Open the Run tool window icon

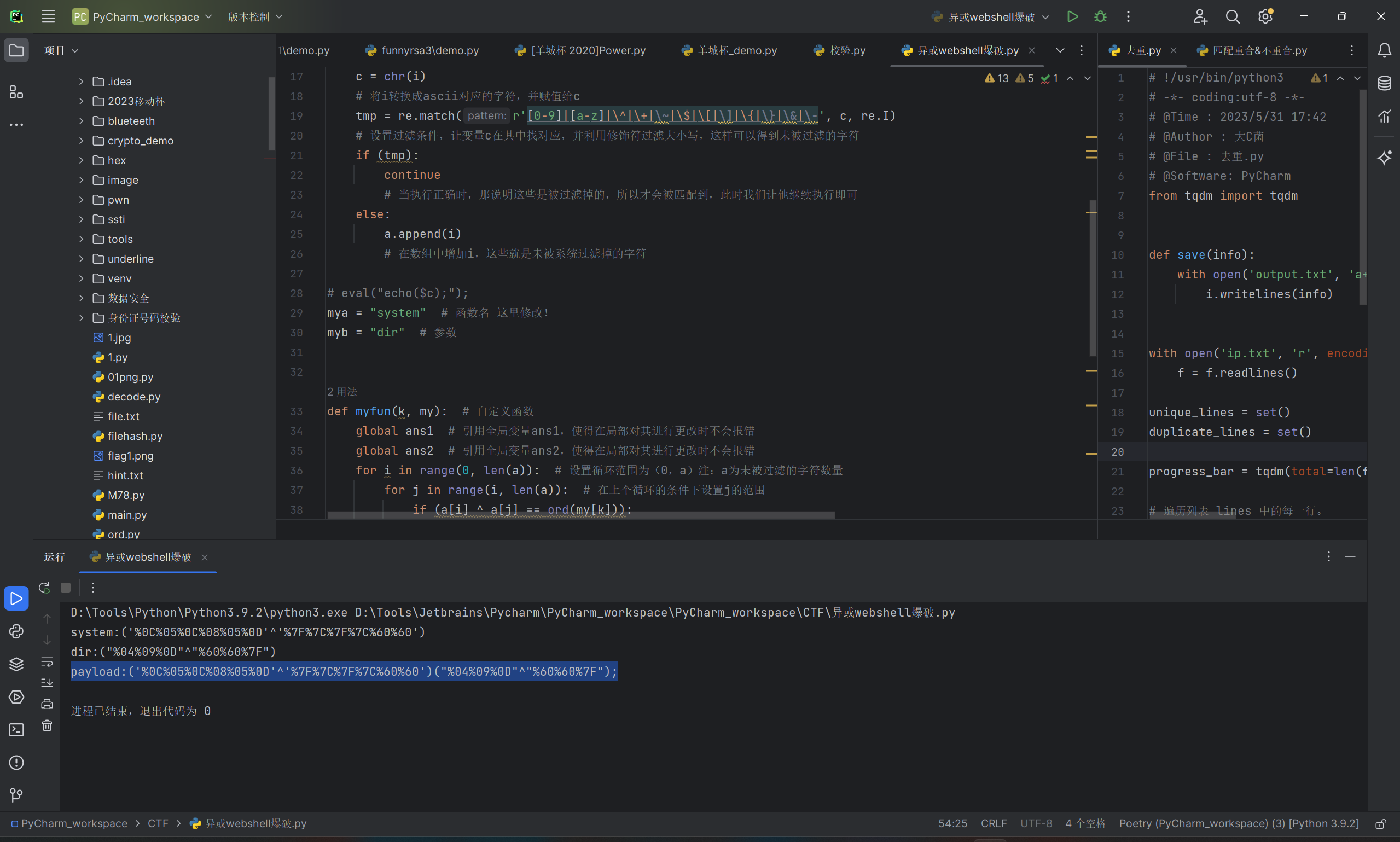pos(16,598)
